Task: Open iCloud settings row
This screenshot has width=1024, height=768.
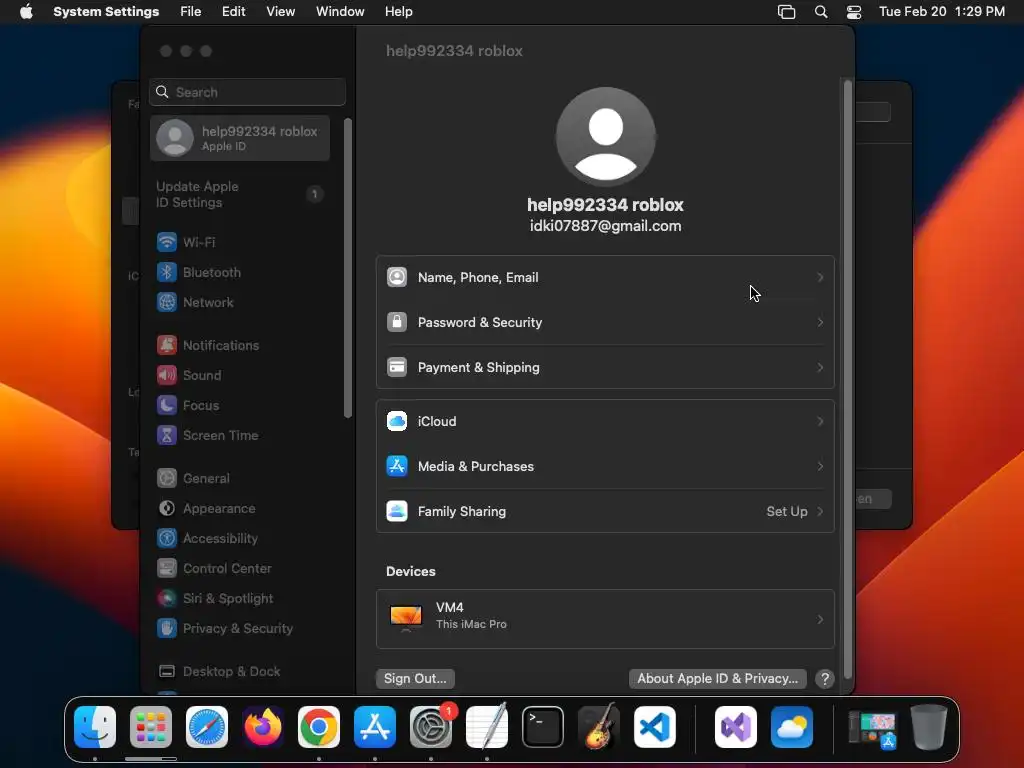Action: 605,422
